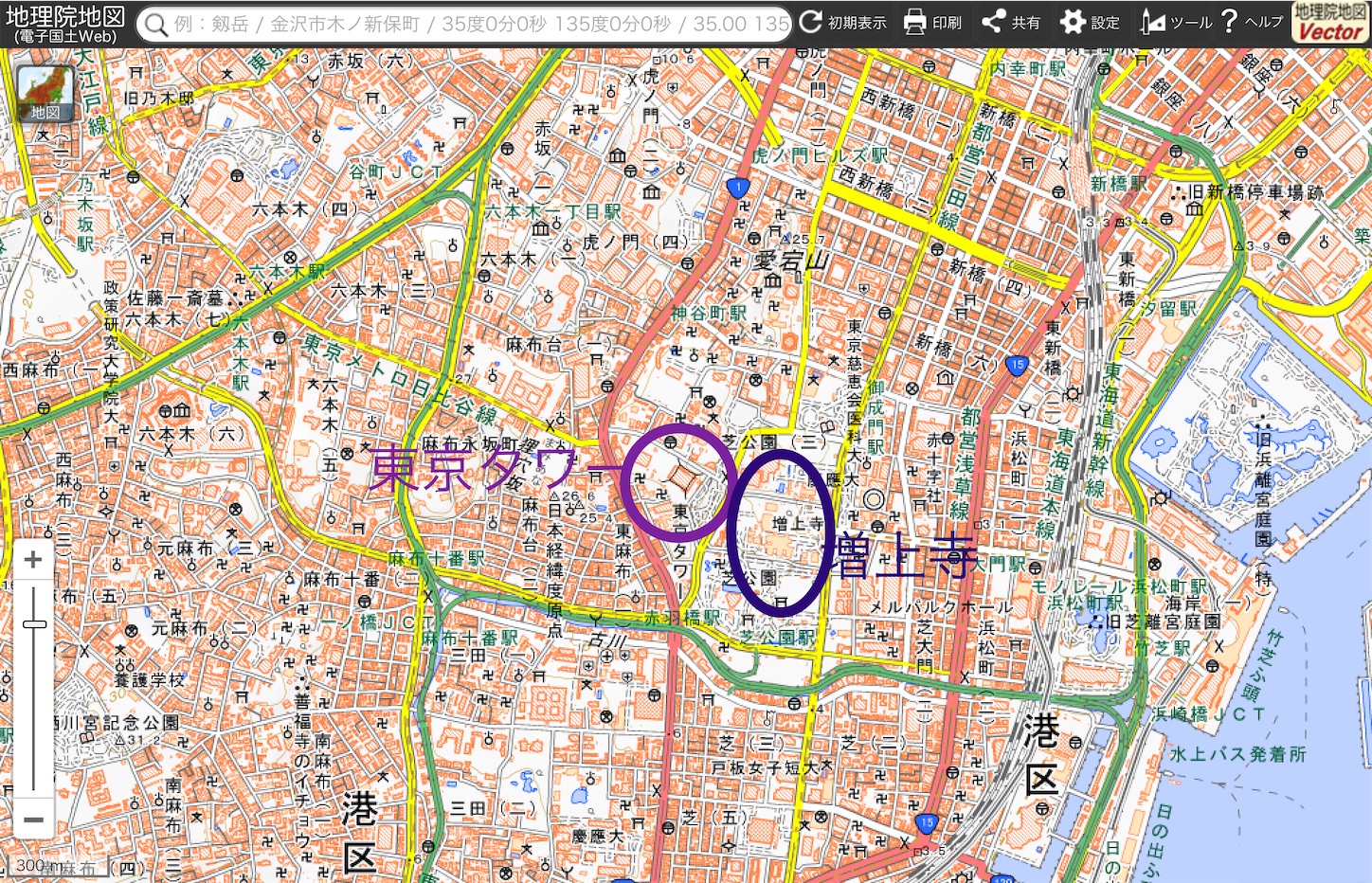Click the 虎ノ門ヒルズ駅 station label
This screenshot has width=1372, height=883.
point(821,154)
